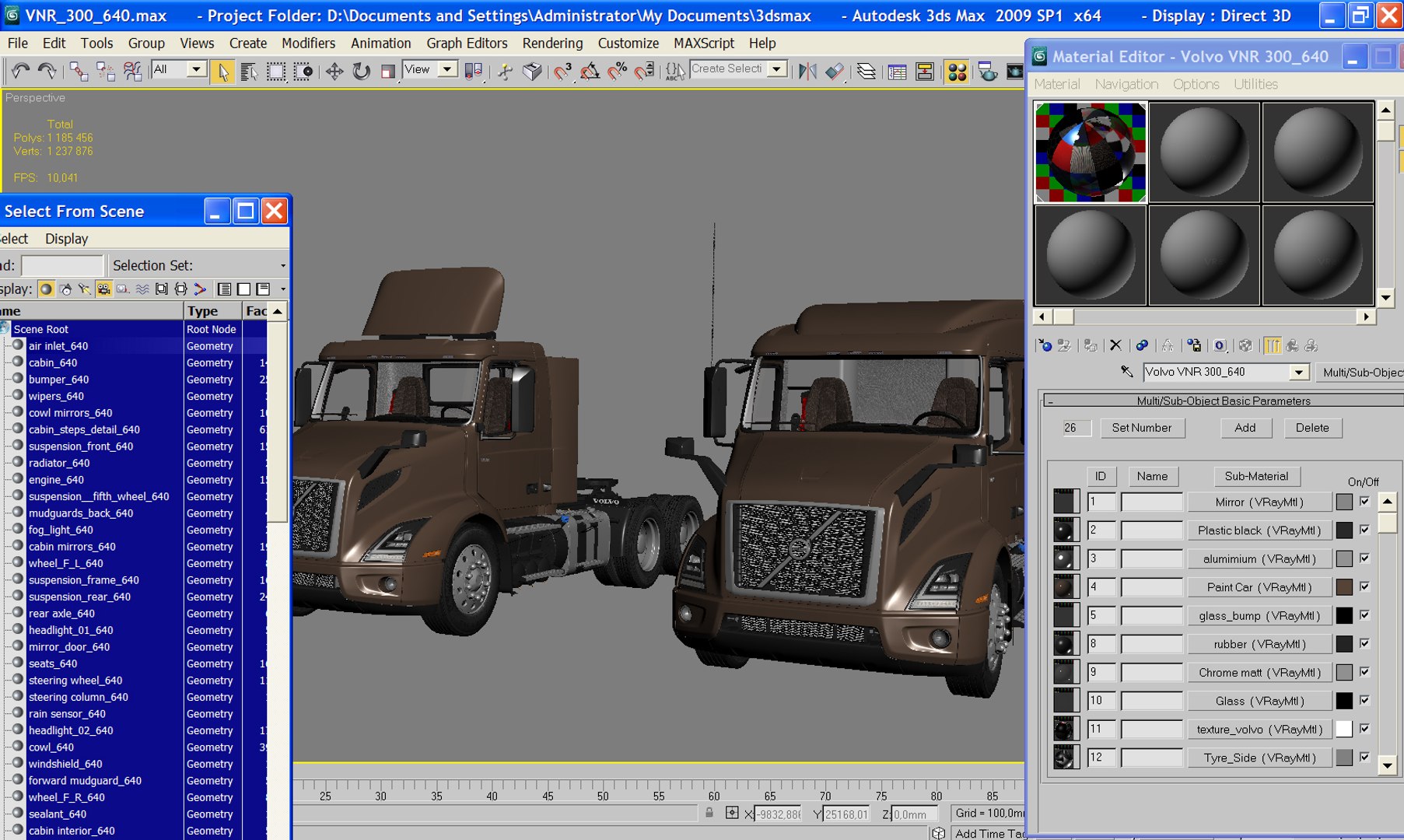1404x840 pixels.
Task: Click the texture_volvo white color swatch
Action: (1343, 729)
